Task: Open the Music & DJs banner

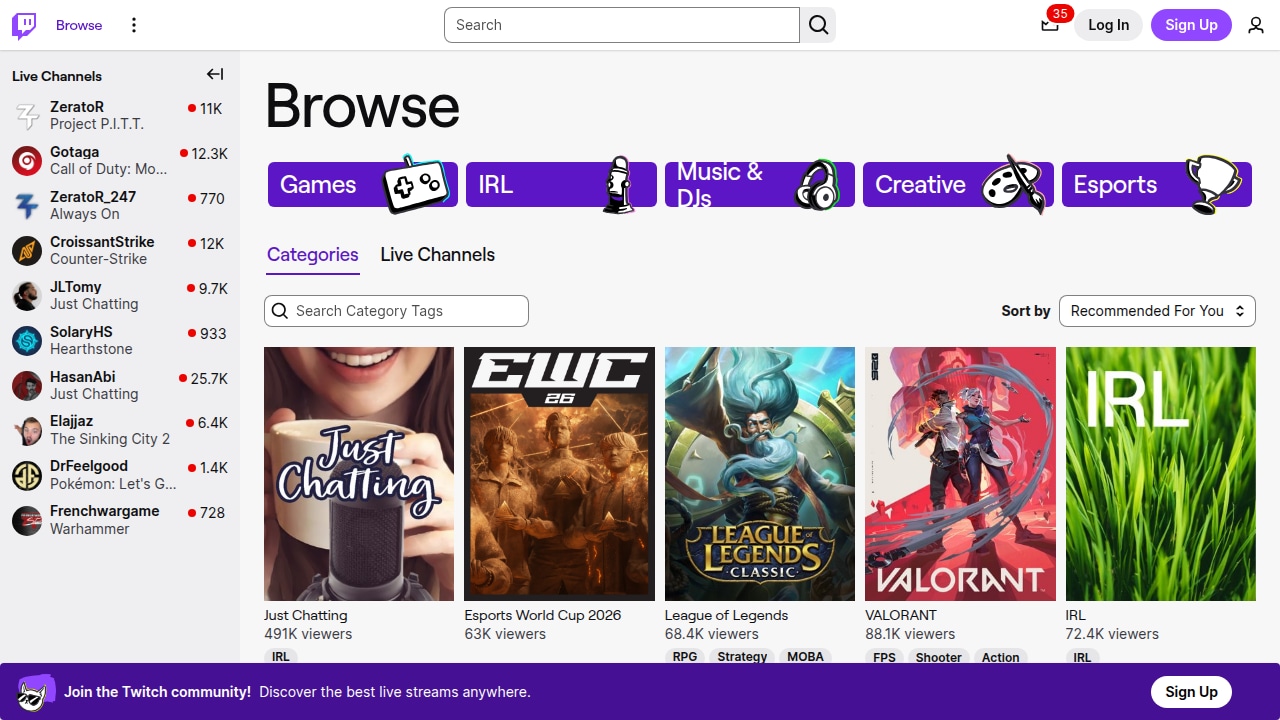Action: pyautogui.click(x=760, y=184)
